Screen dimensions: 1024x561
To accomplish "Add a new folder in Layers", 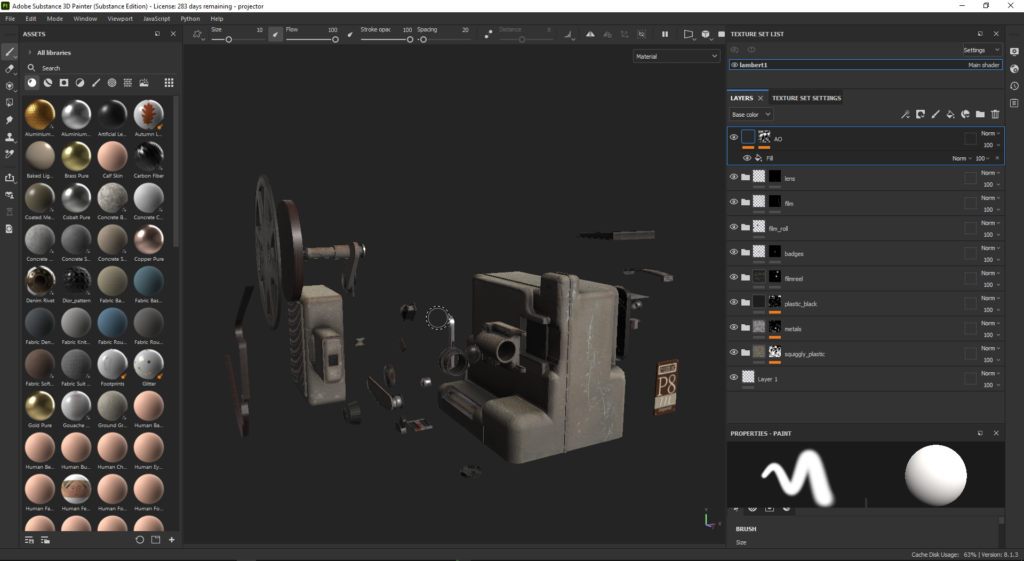I will click(980, 115).
